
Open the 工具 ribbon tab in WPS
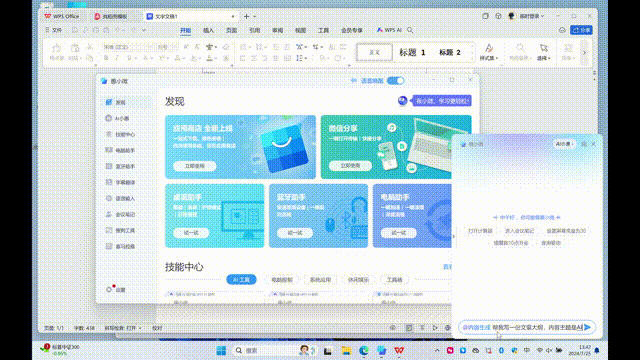coord(324,30)
